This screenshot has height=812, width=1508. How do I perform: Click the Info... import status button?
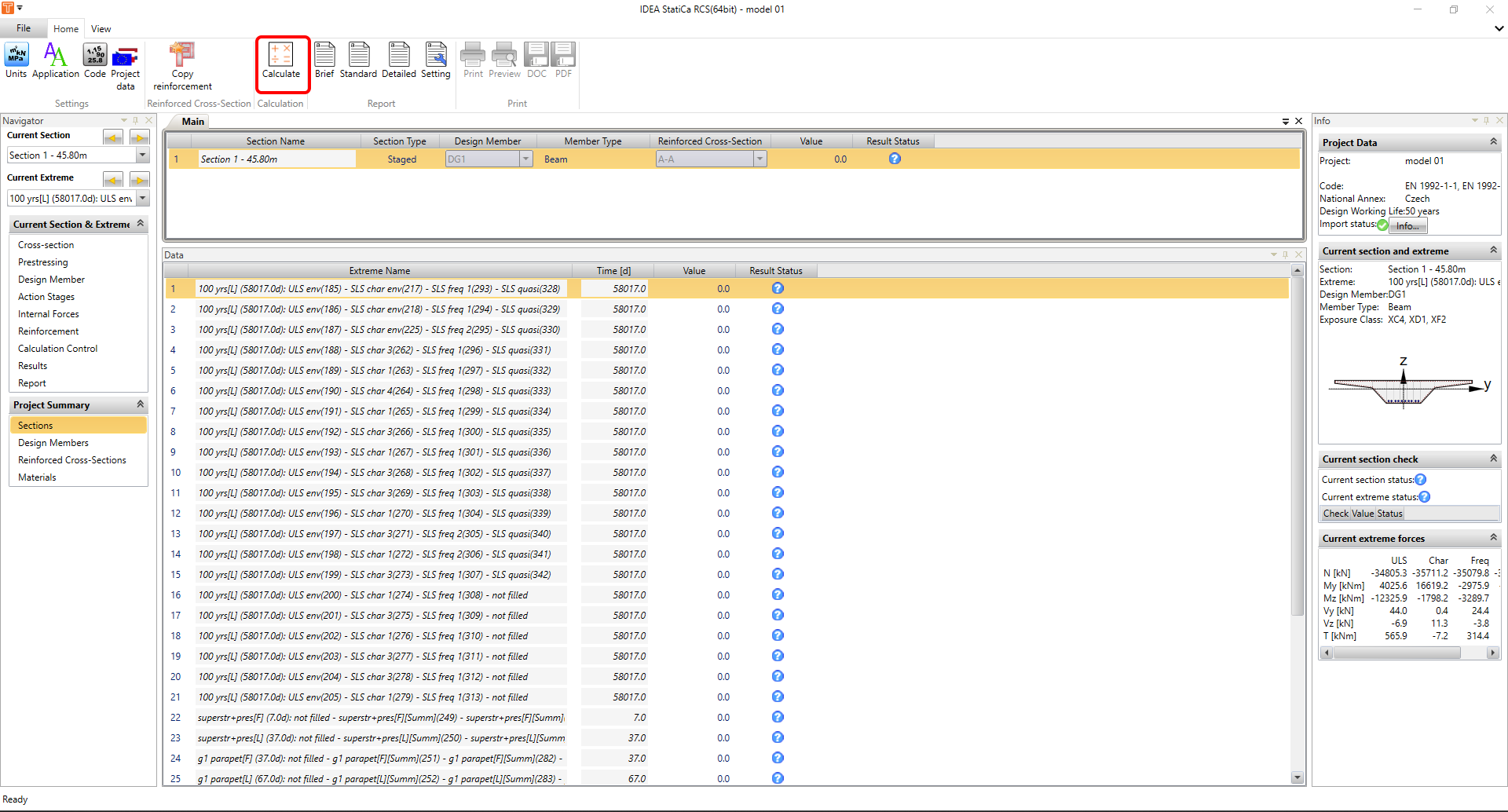[1407, 226]
